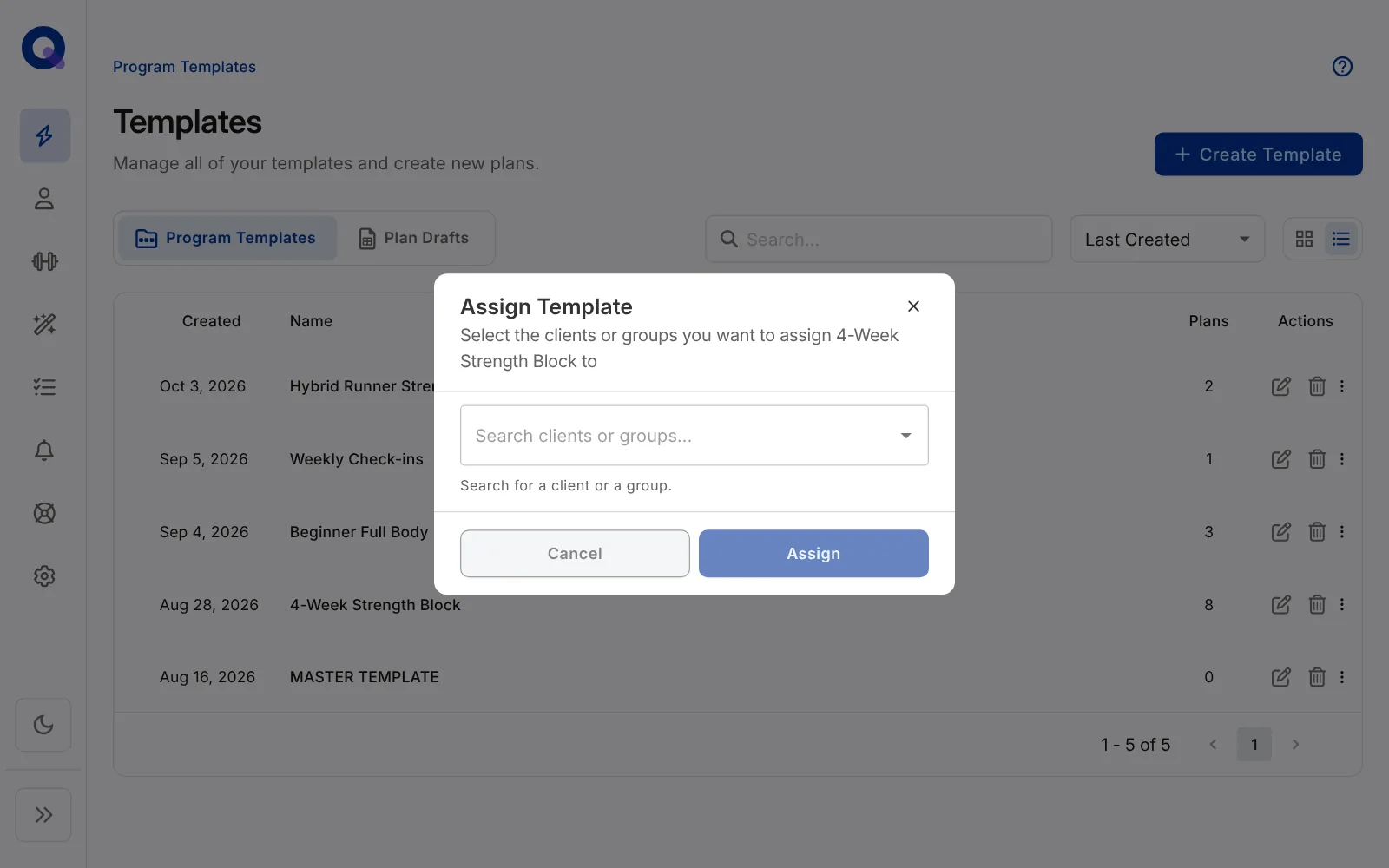This screenshot has height=868, width=1389.
Task: Edit the Hybrid Runner template
Action: click(x=1280, y=386)
